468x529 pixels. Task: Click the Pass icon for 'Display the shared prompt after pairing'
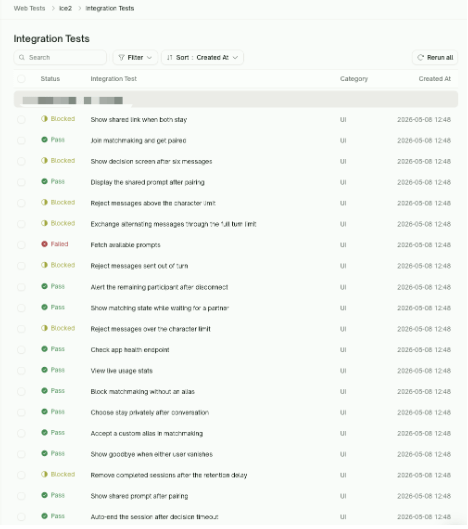pos(44,182)
